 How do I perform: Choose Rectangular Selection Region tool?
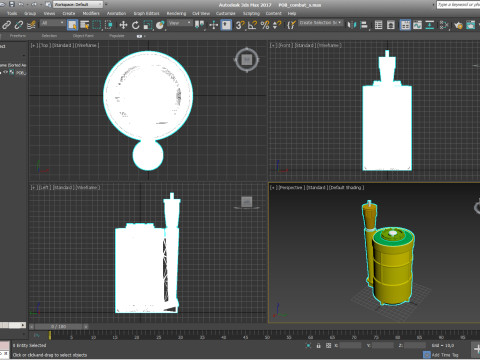pos(97,25)
